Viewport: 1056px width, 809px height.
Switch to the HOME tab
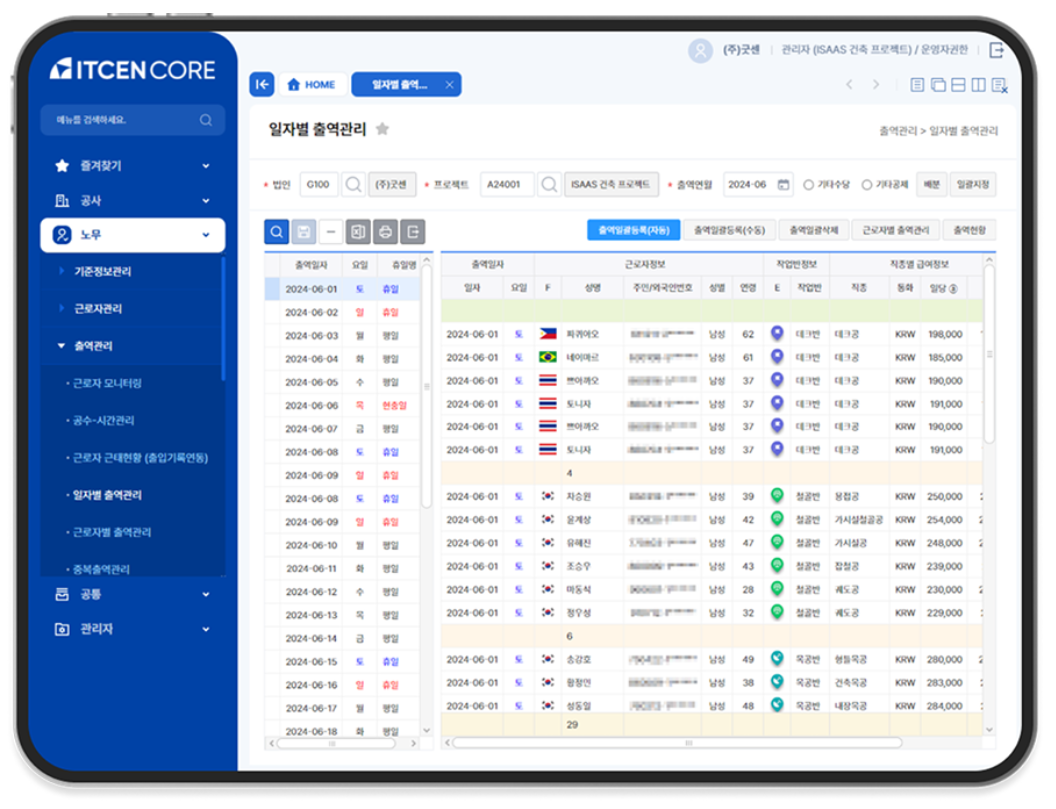tap(311, 85)
